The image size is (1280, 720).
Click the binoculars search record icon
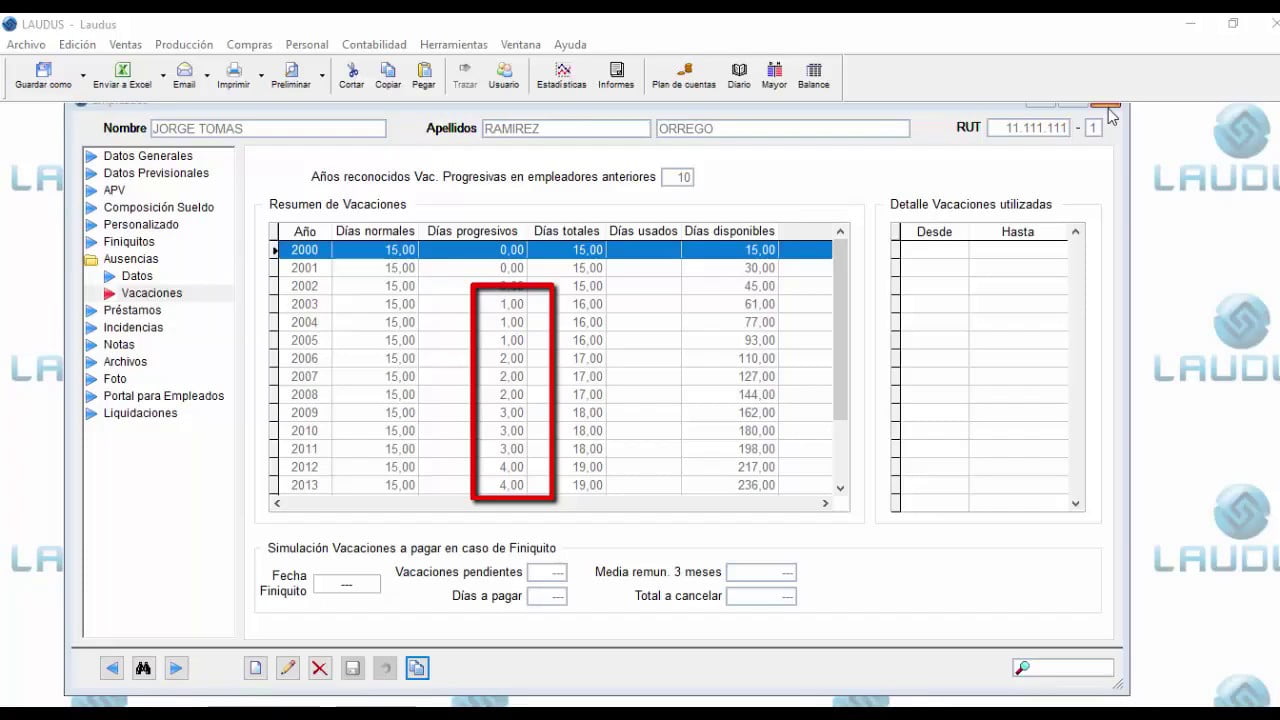point(143,668)
